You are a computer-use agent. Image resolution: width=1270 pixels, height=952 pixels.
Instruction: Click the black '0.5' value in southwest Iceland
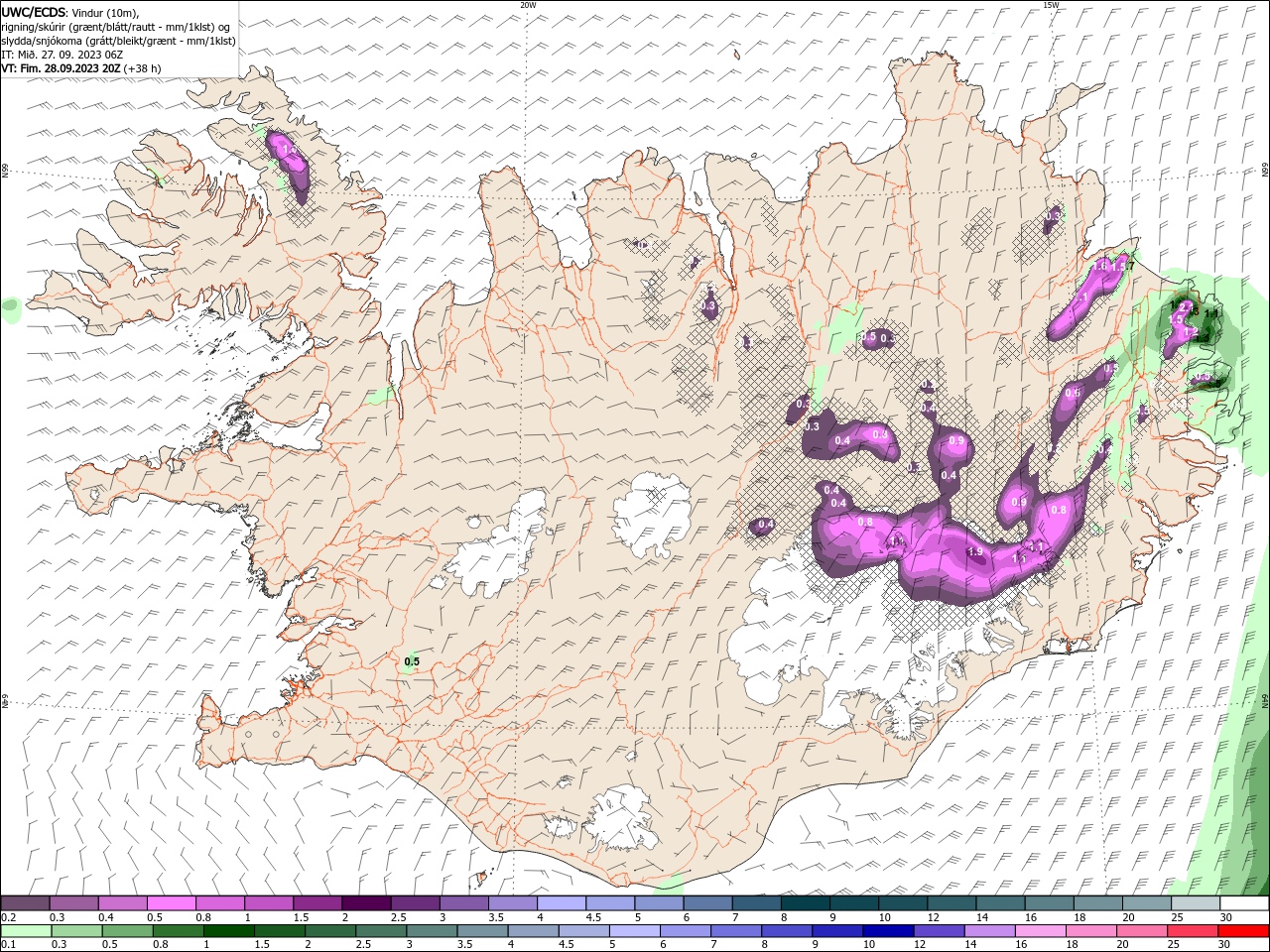point(413,661)
